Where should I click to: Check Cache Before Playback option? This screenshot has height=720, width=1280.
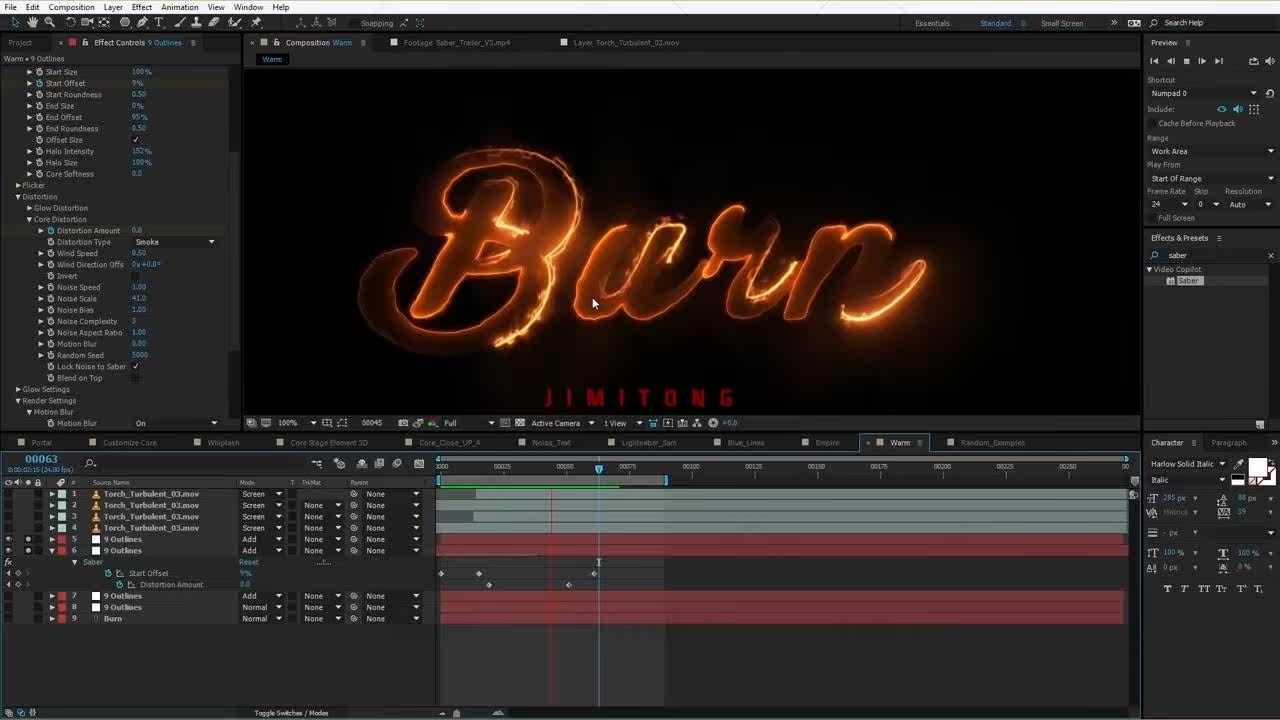pyautogui.click(x=1153, y=123)
